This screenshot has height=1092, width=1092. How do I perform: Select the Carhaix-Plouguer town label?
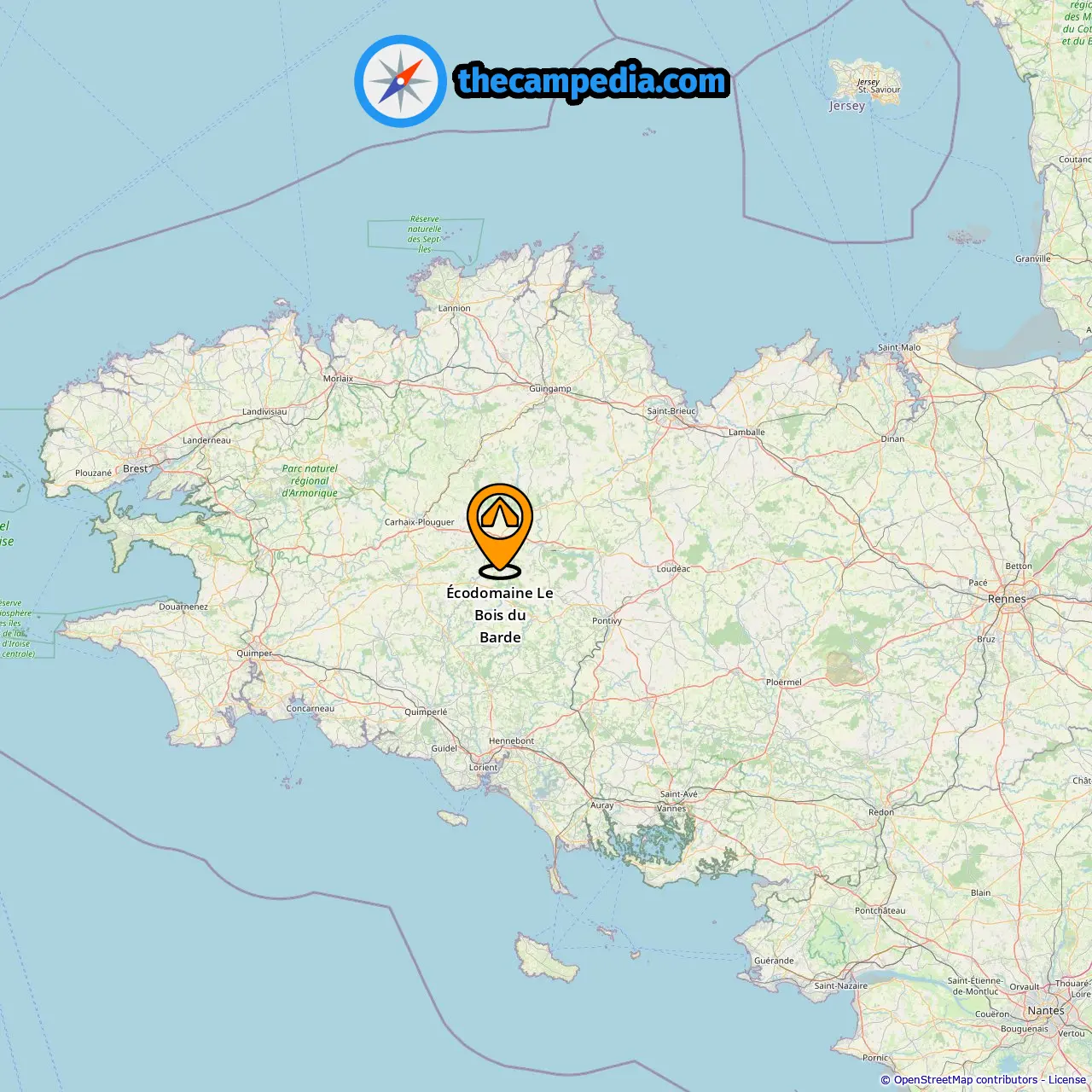coord(420,522)
